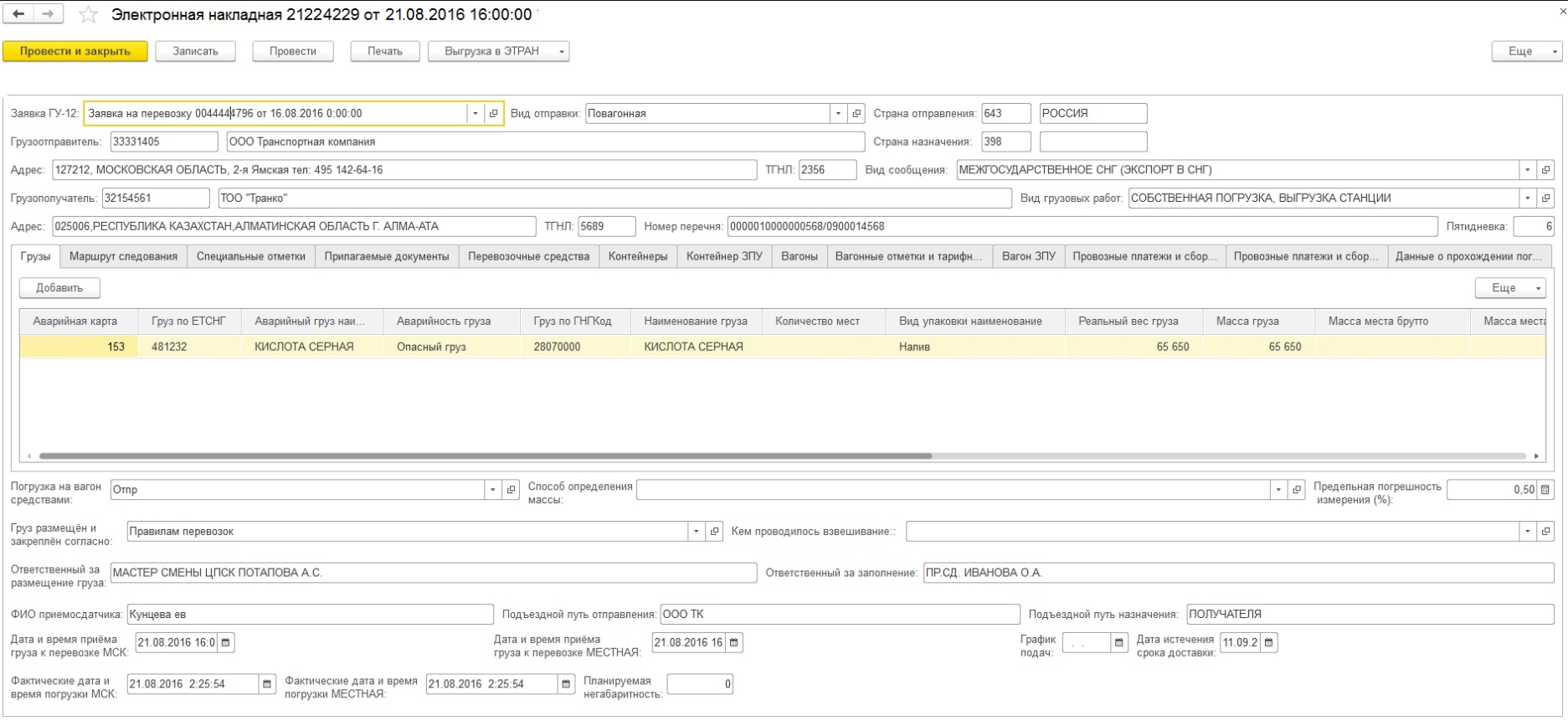Expand the Вид отправки dropdown
The height and width of the screenshot is (726, 1568).
(x=838, y=114)
